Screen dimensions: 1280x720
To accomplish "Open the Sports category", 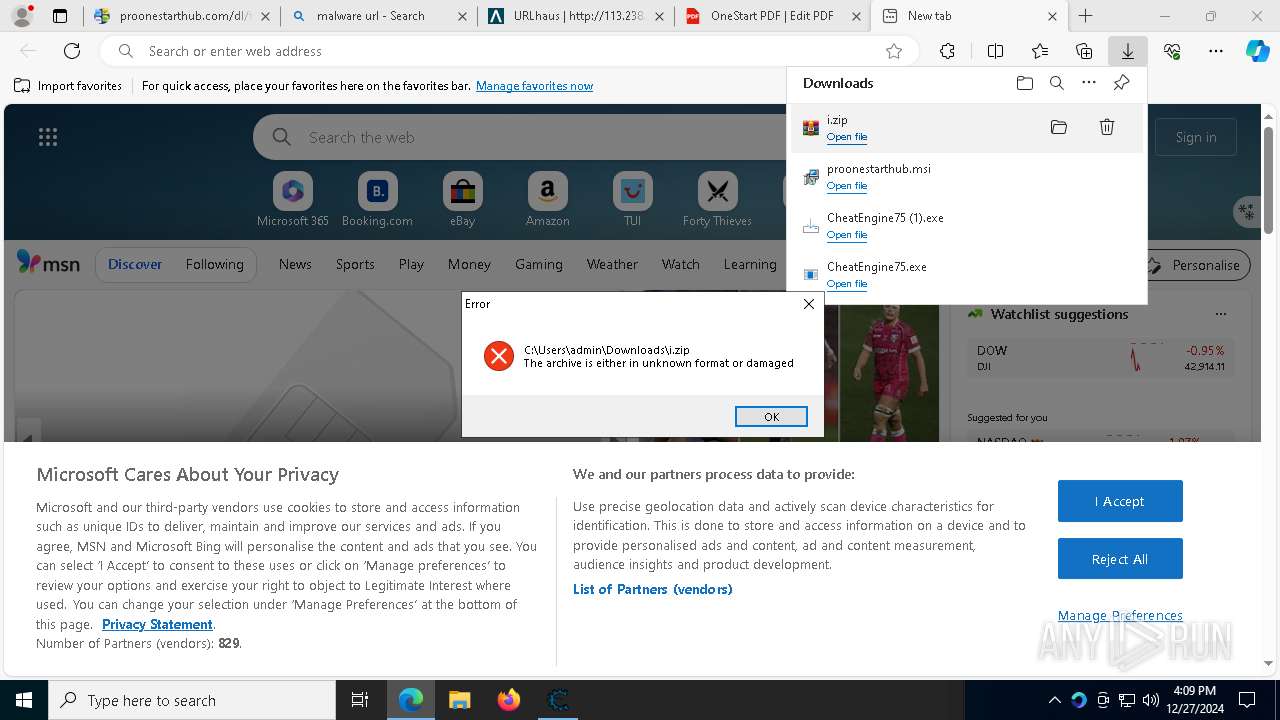I will tap(355, 264).
